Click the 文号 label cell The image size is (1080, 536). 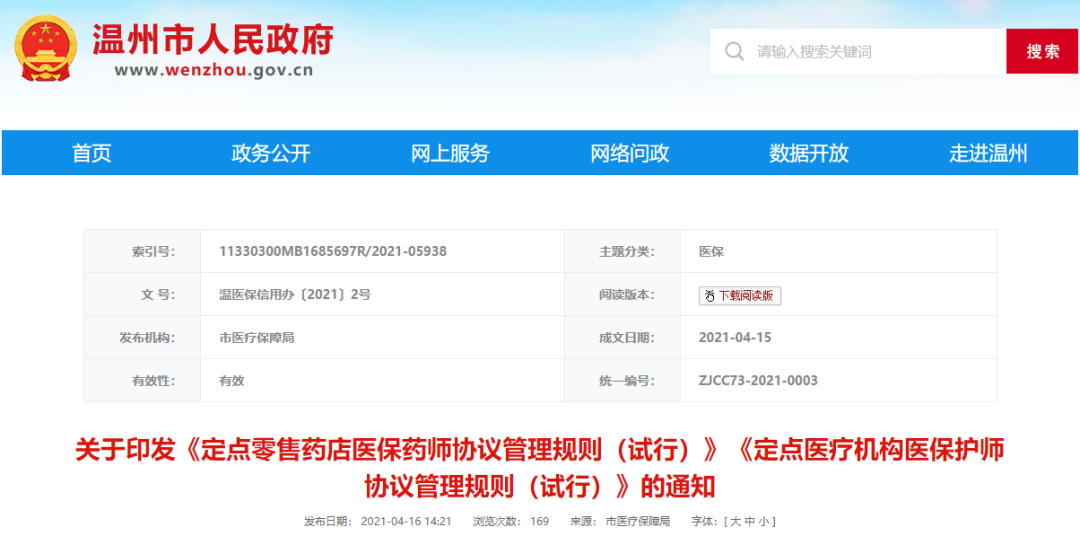[x=142, y=295]
